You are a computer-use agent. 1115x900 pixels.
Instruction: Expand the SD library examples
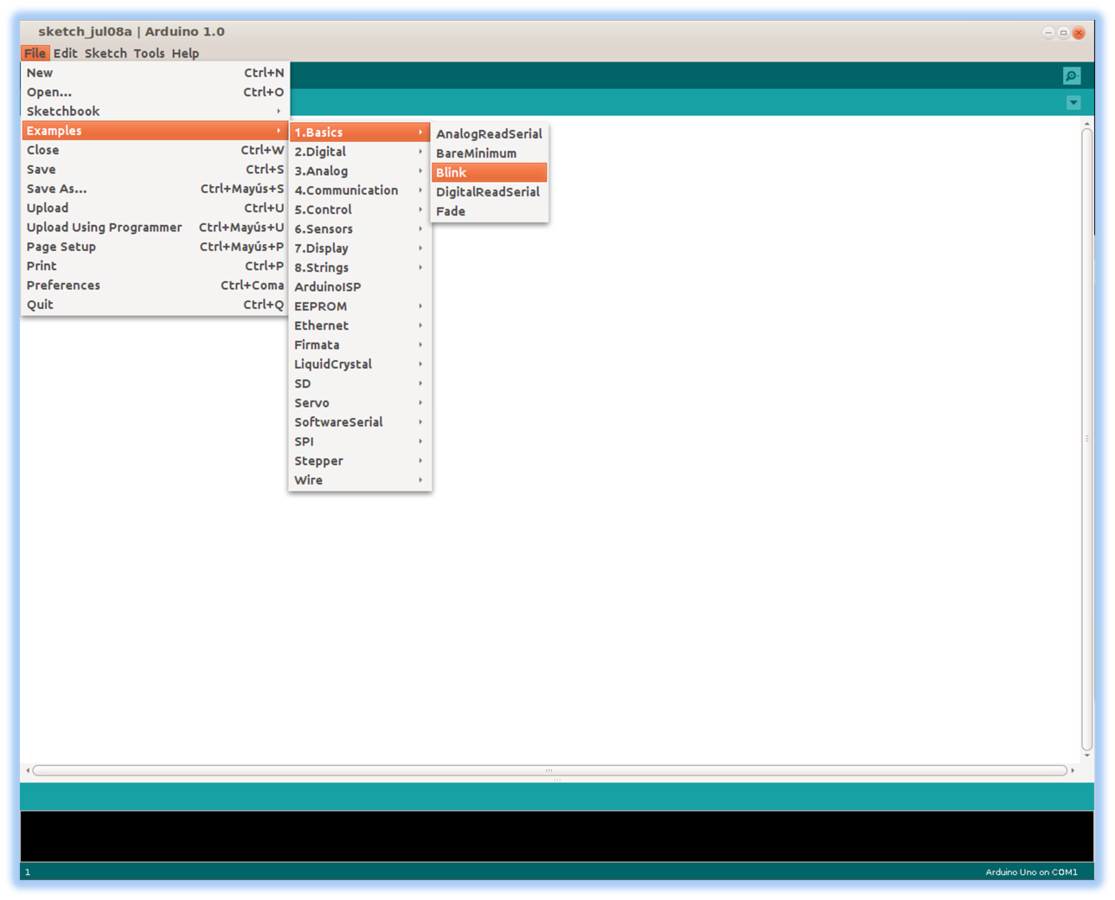pos(360,383)
